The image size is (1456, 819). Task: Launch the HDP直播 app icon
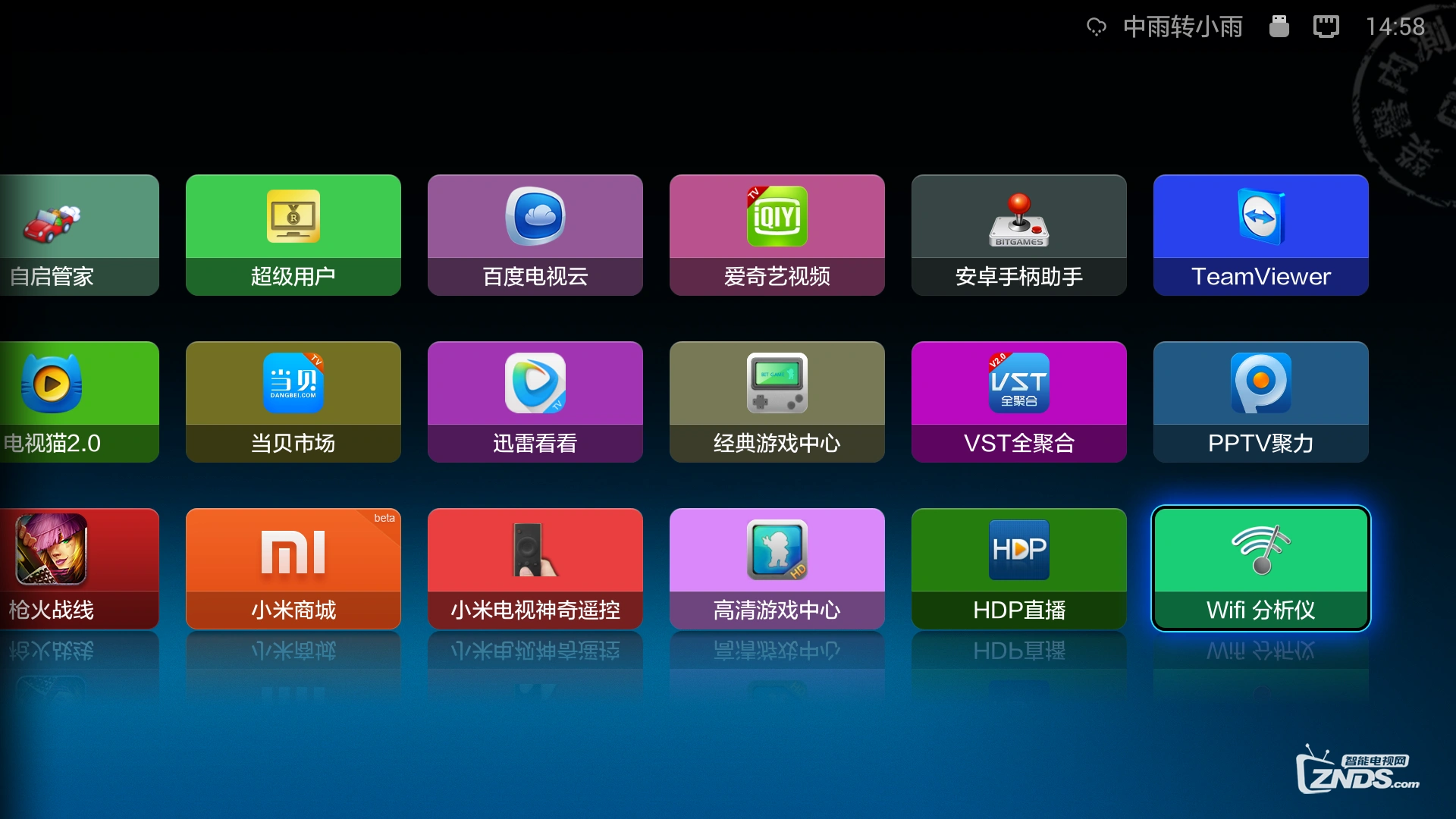1019,550
